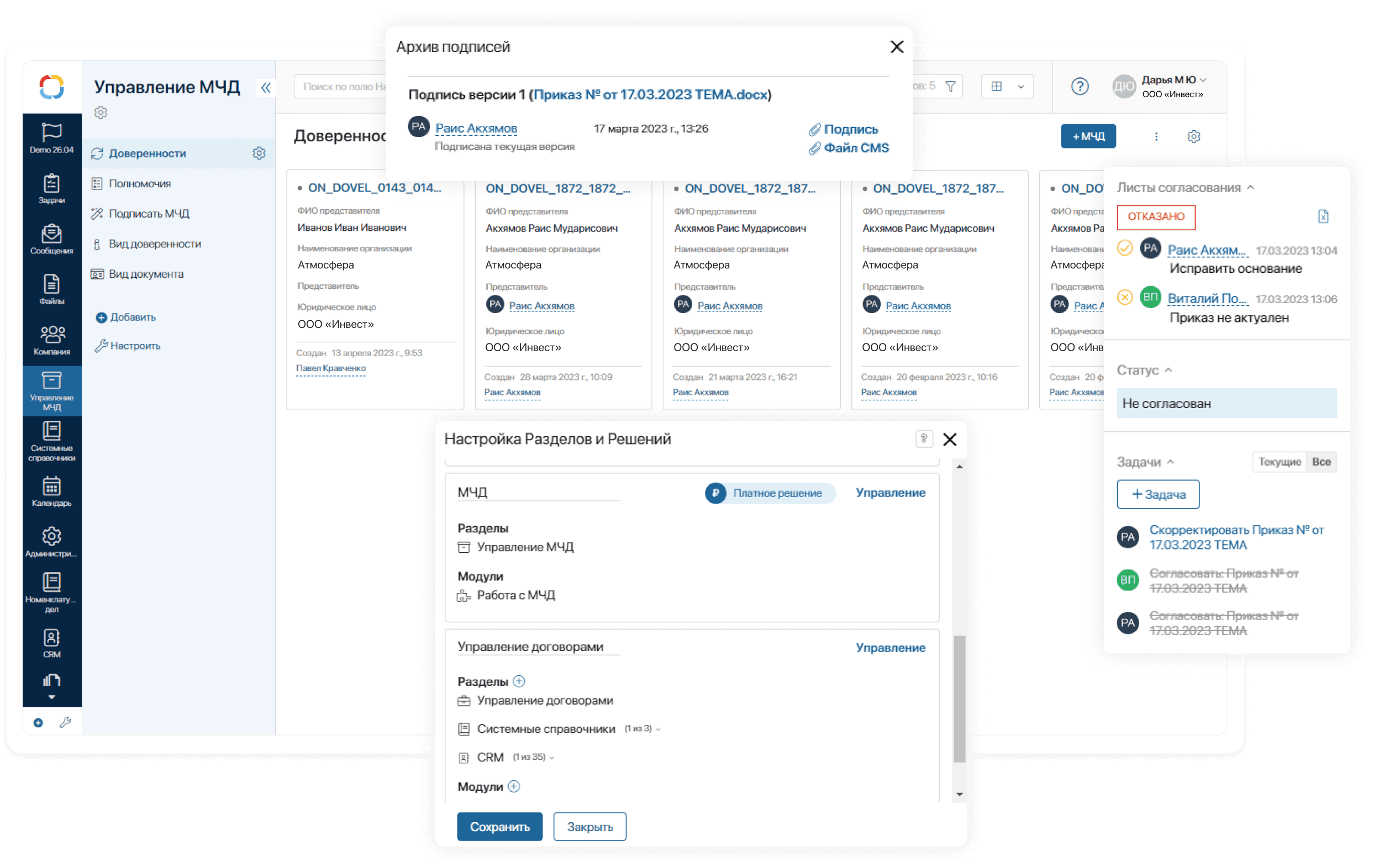Select Подписать МЧД in side menu
Screen dimensions: 1374x868
(149, 214)
